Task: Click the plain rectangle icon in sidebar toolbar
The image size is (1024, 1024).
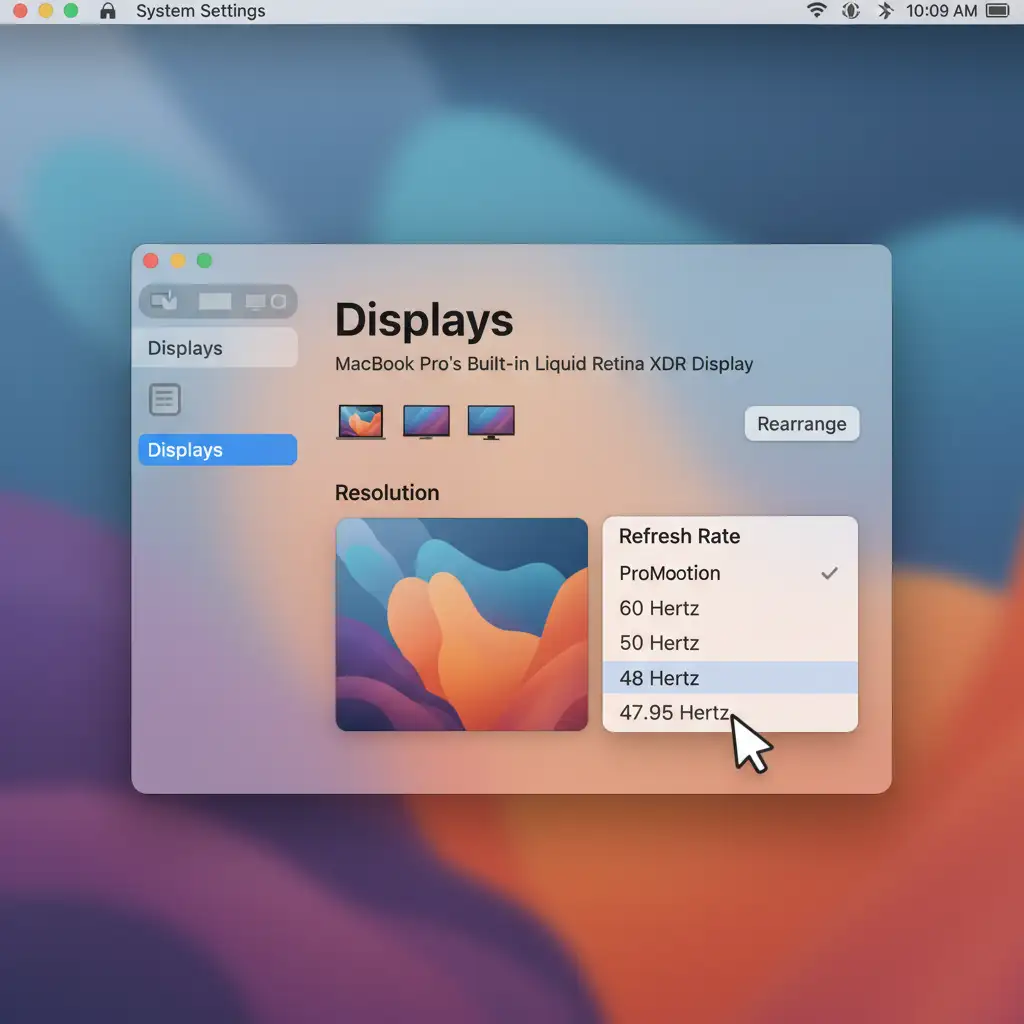Action: click(215, 301)
